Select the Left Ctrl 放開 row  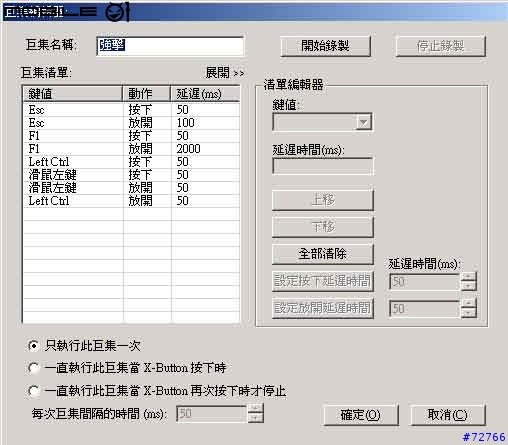tap(131, 201)
